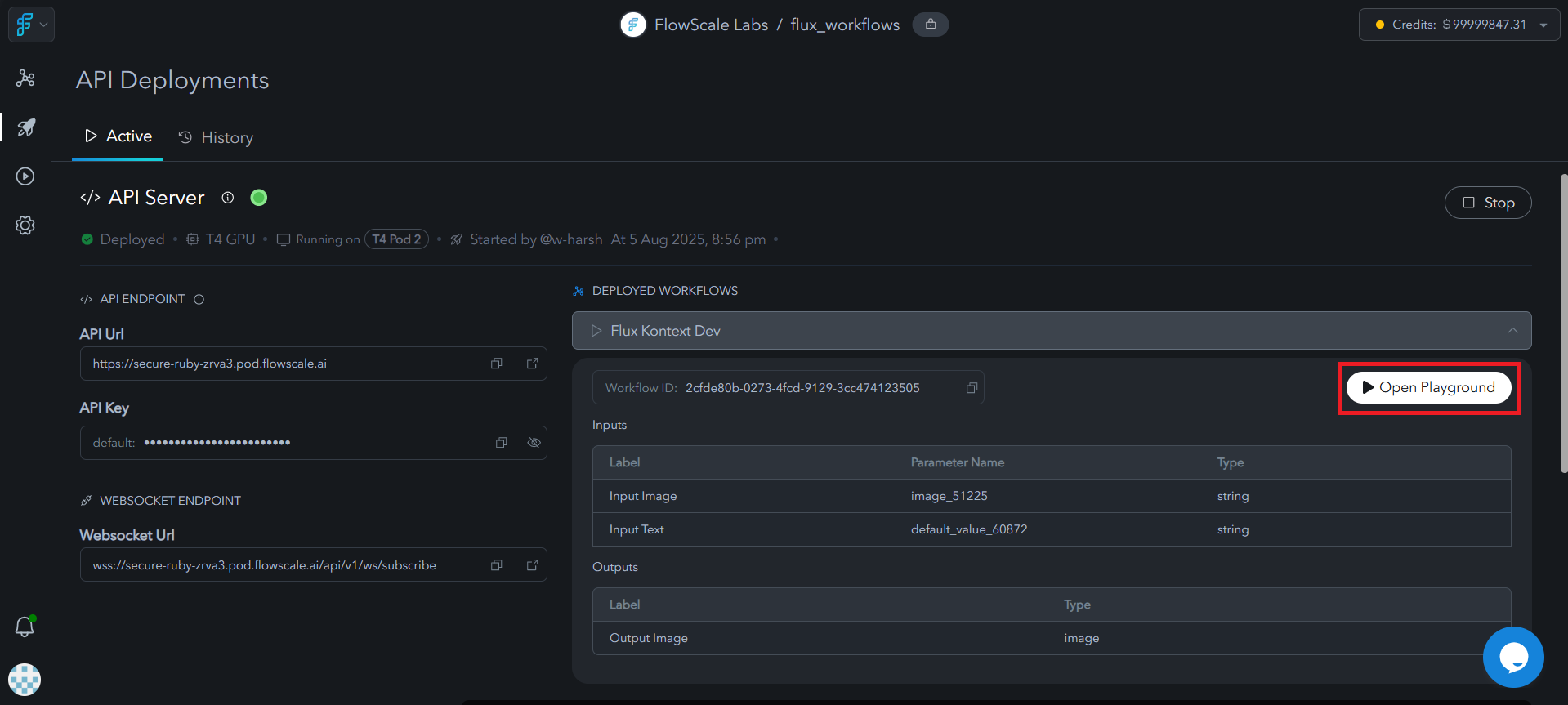1568x705 pixels.
Task: Open the play-circle runs icon in the sidebar
Action: click(x=25, y=176)
